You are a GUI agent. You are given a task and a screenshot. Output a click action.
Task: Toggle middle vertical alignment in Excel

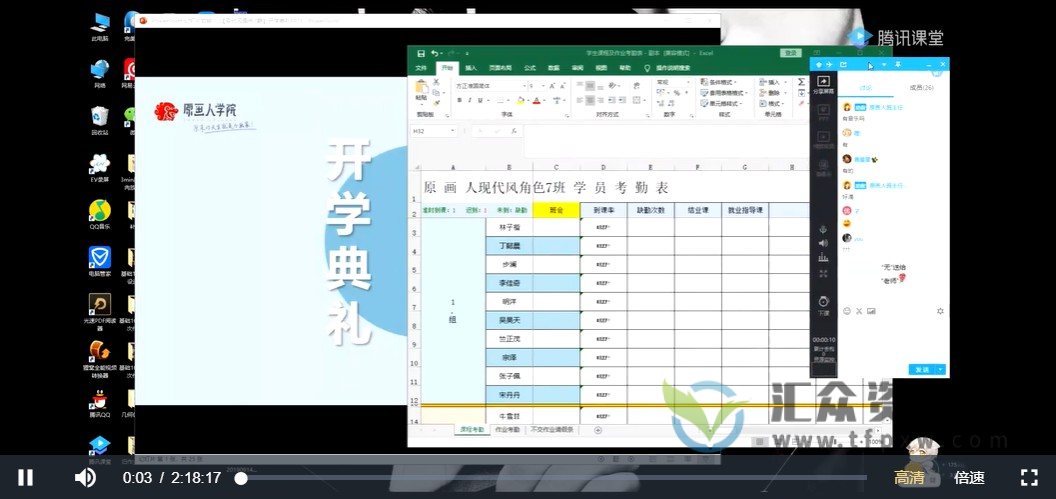(x=590, y=86)
